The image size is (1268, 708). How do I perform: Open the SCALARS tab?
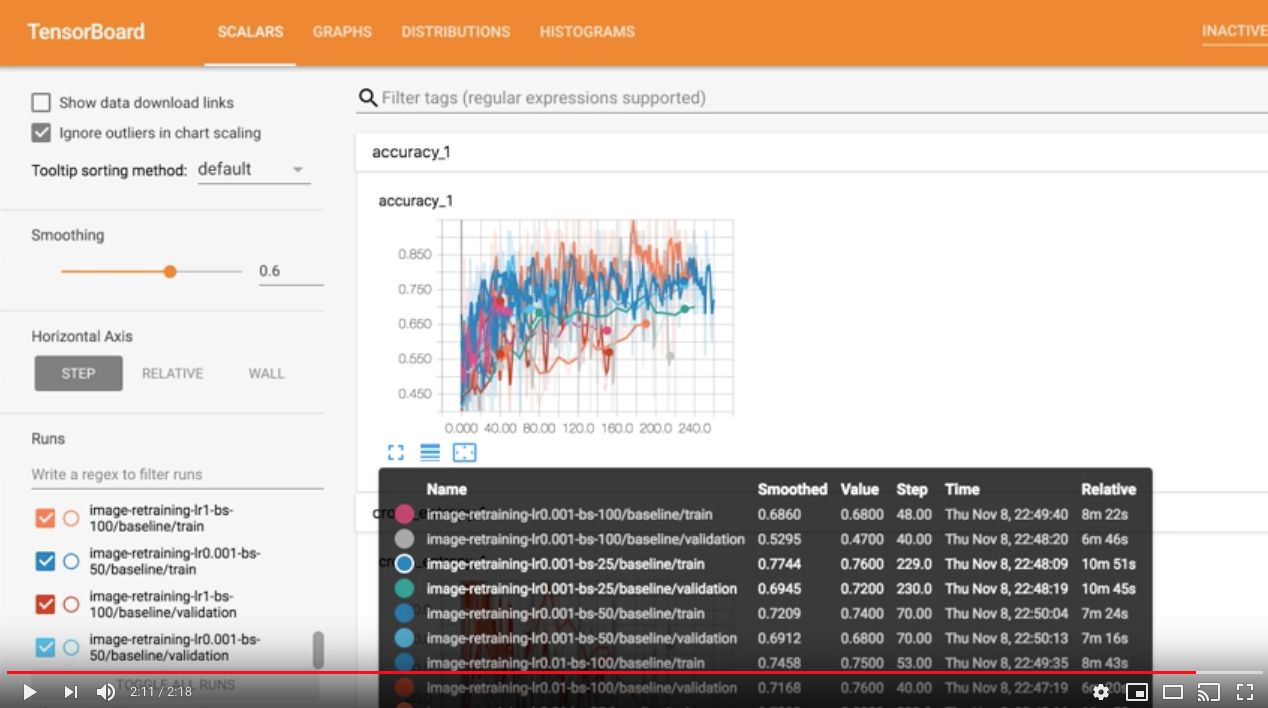pos(250,32)
